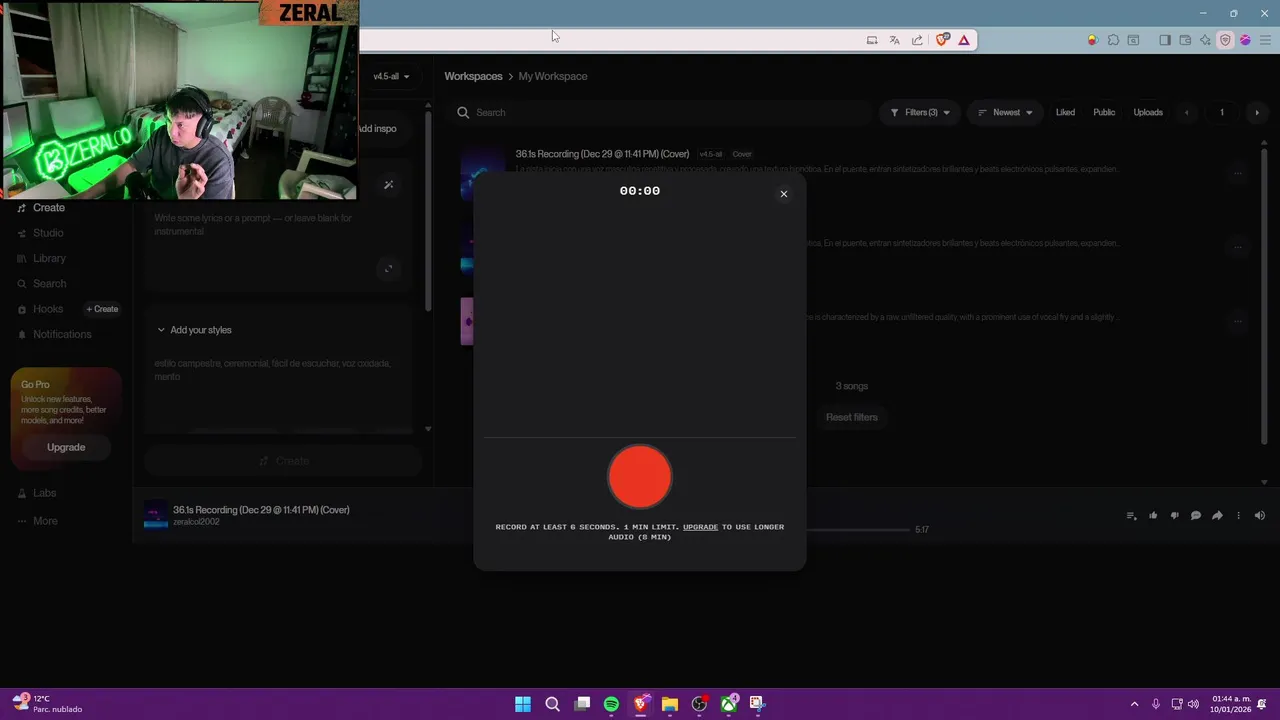Click the third song's pink cover thumbnail
Viewport: 1280px width, 720px height.
467,322
